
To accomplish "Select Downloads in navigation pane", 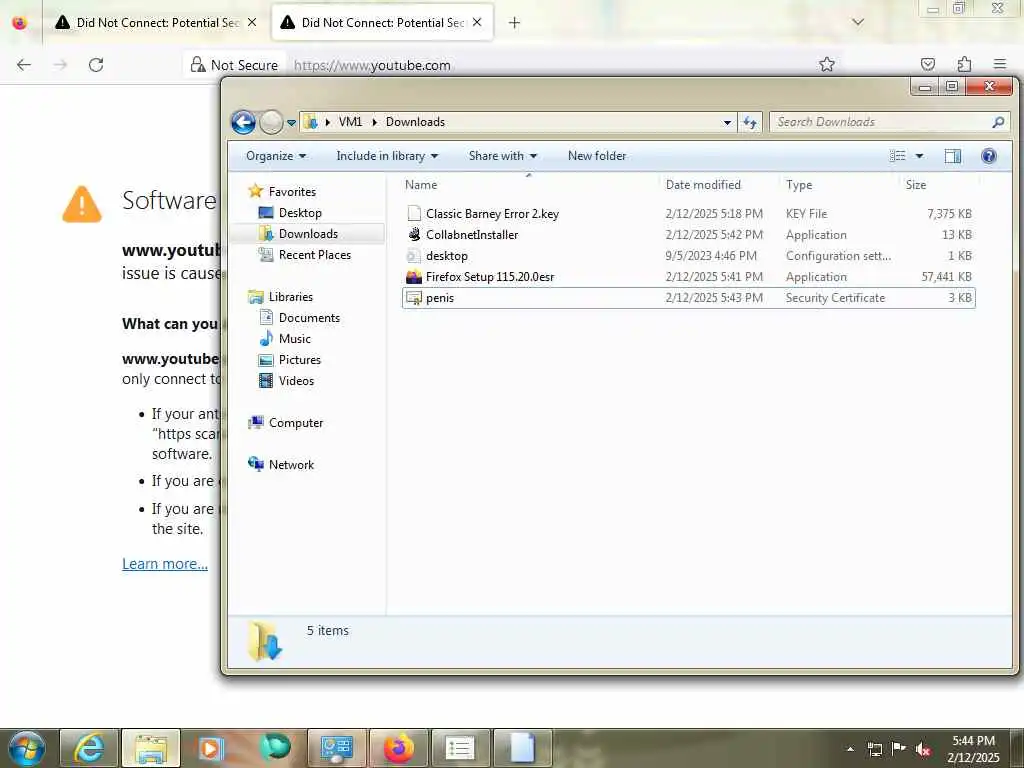I will pyautogui.click(x=308, y=234).
